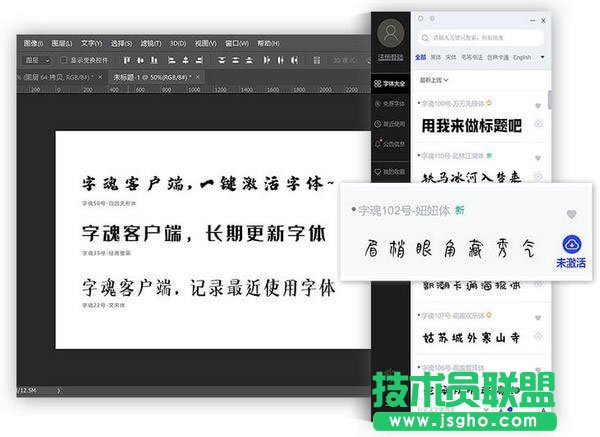
Task: Align bottom edges in options bar
Action: (x=154, y=60)
